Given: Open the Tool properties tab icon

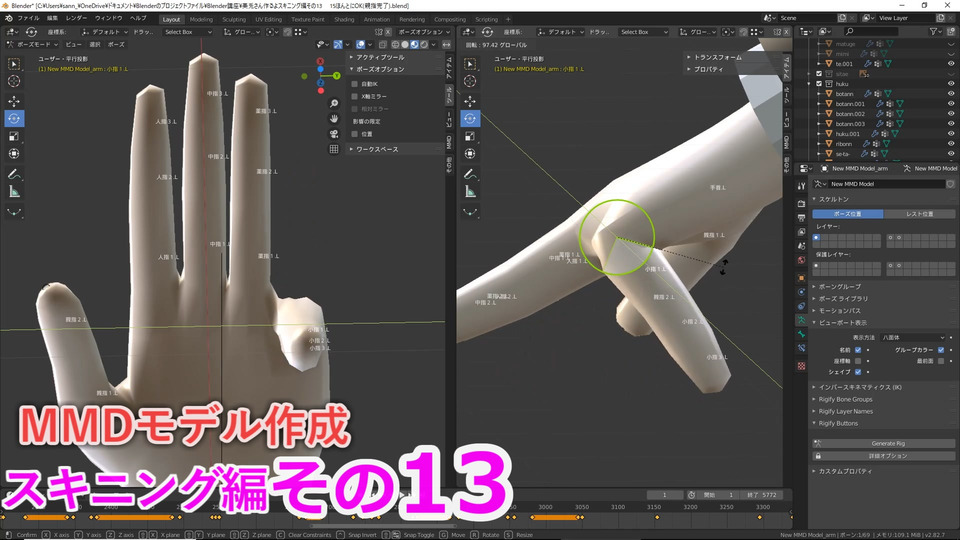Looking at the screenshot, I should (801, 186).
